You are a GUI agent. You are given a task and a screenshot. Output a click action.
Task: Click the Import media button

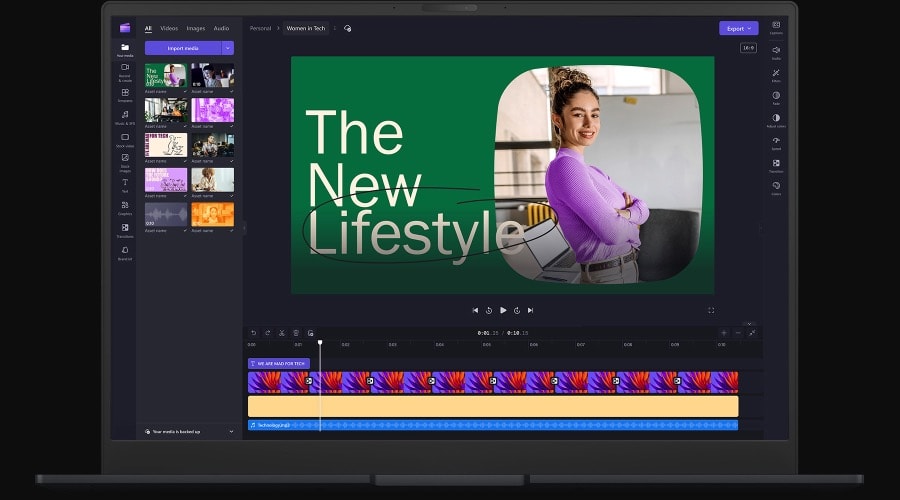tap(182, 48)
